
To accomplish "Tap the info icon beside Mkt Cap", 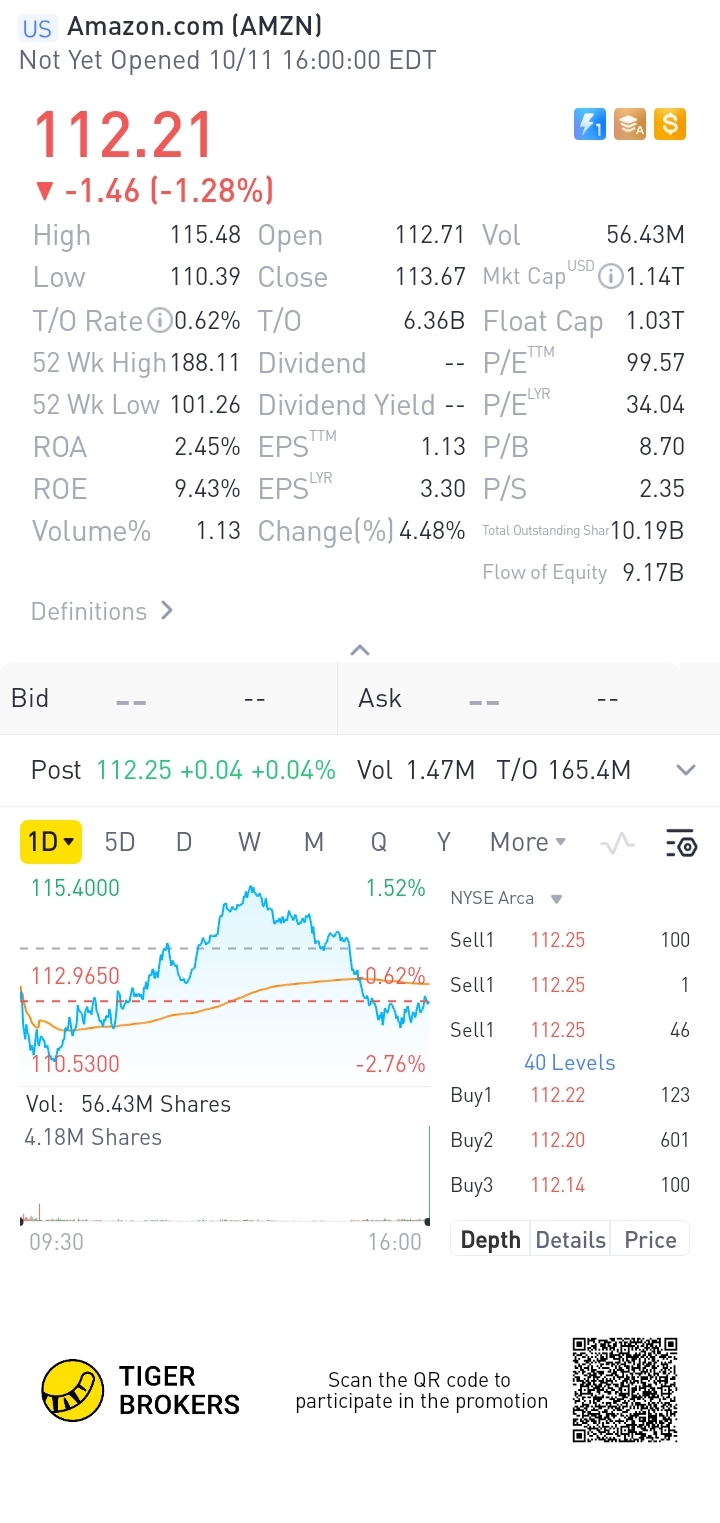I will click(x=610, y=277).
